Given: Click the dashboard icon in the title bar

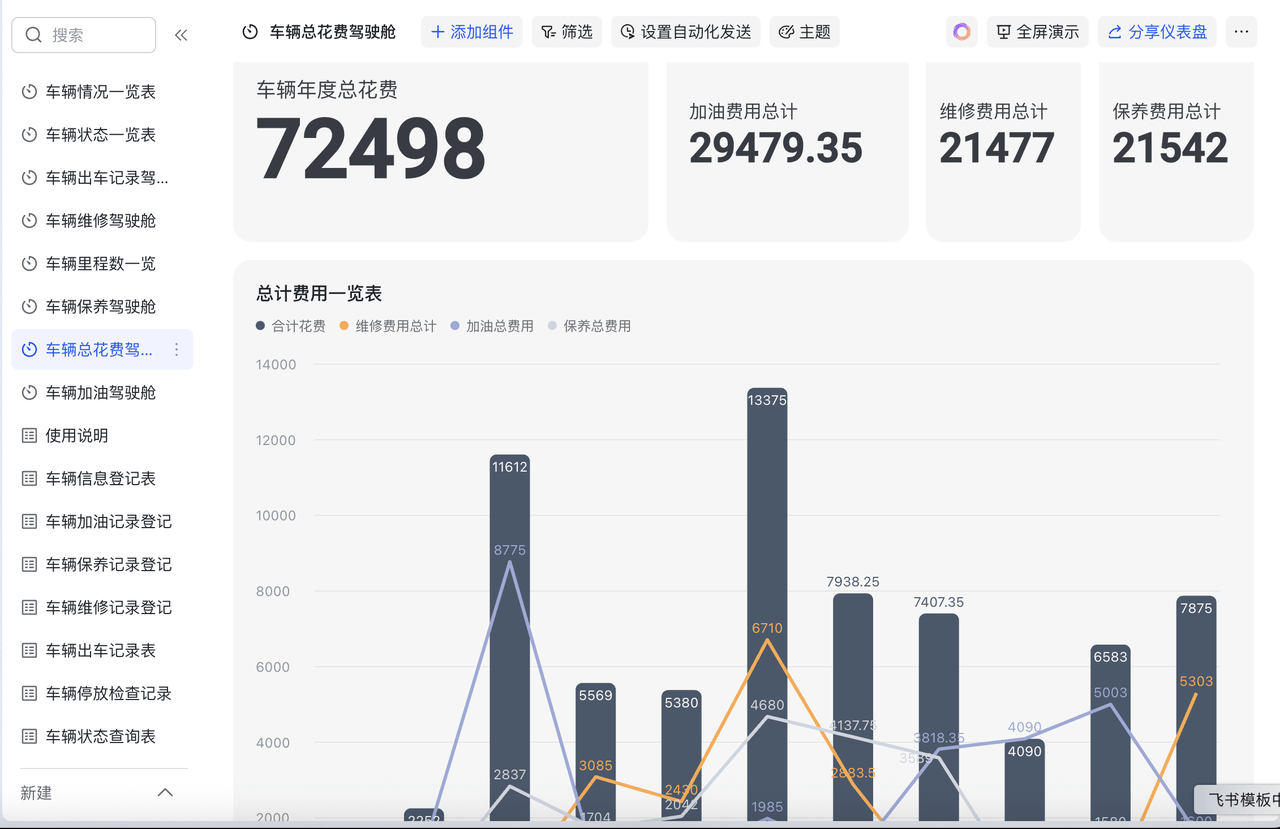Looking at the screenshot, I should (x=250, y=32).
